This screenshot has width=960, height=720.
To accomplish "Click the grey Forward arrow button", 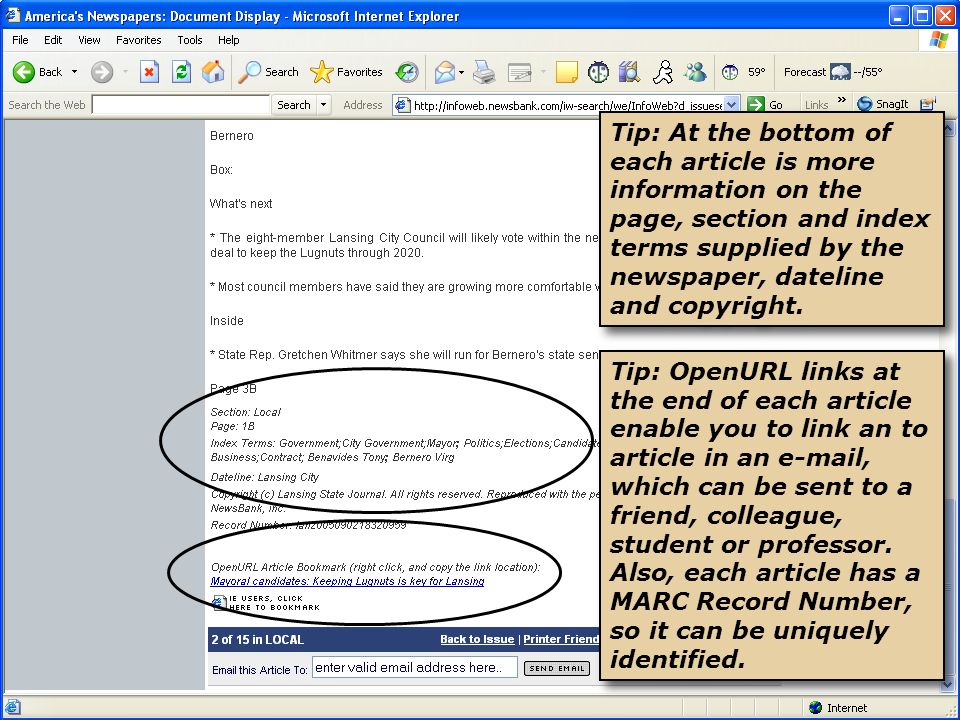I will pos(102,72).
